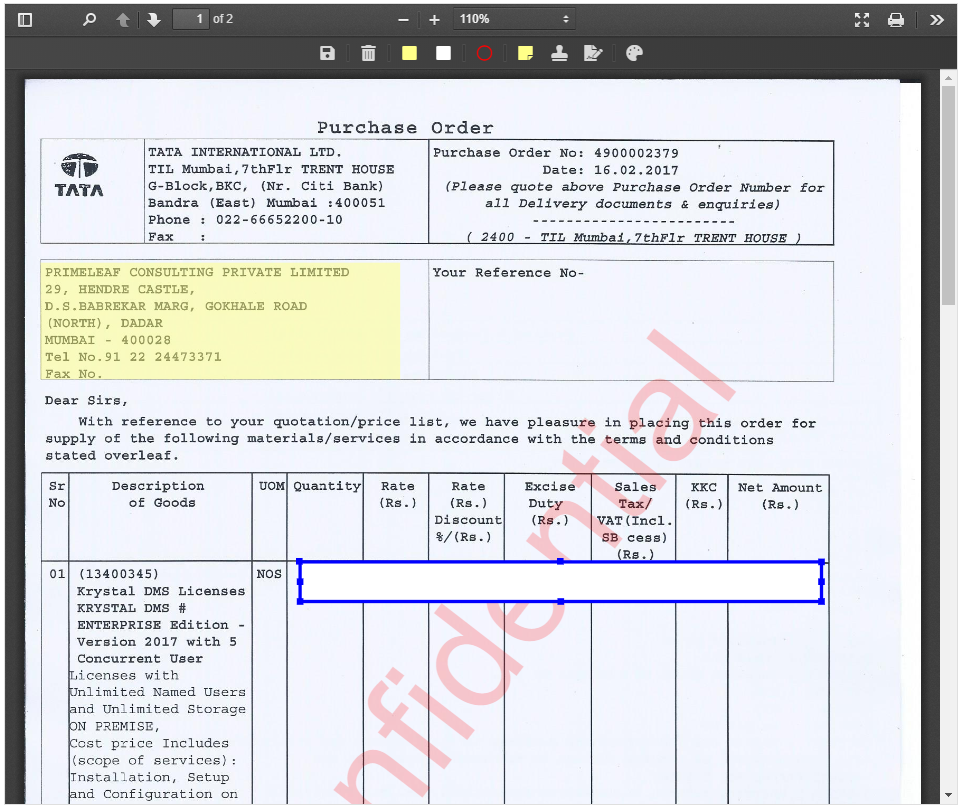Open the 110% zoom level dropdown
This screenshot has width=964, height=810.
click(x=514, y=19)
